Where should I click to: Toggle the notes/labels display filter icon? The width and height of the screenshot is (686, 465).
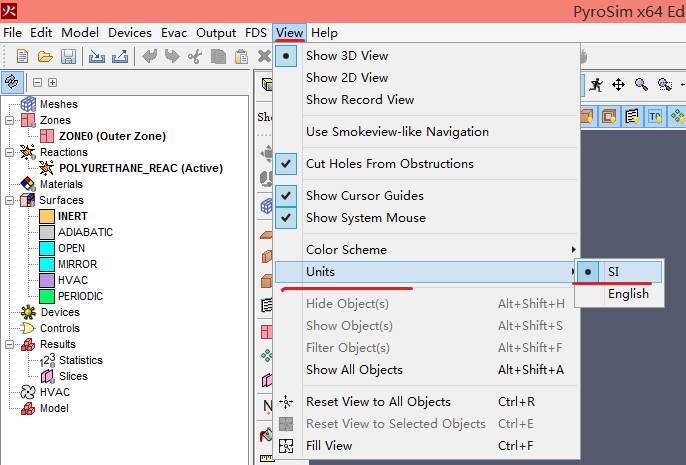632,116
